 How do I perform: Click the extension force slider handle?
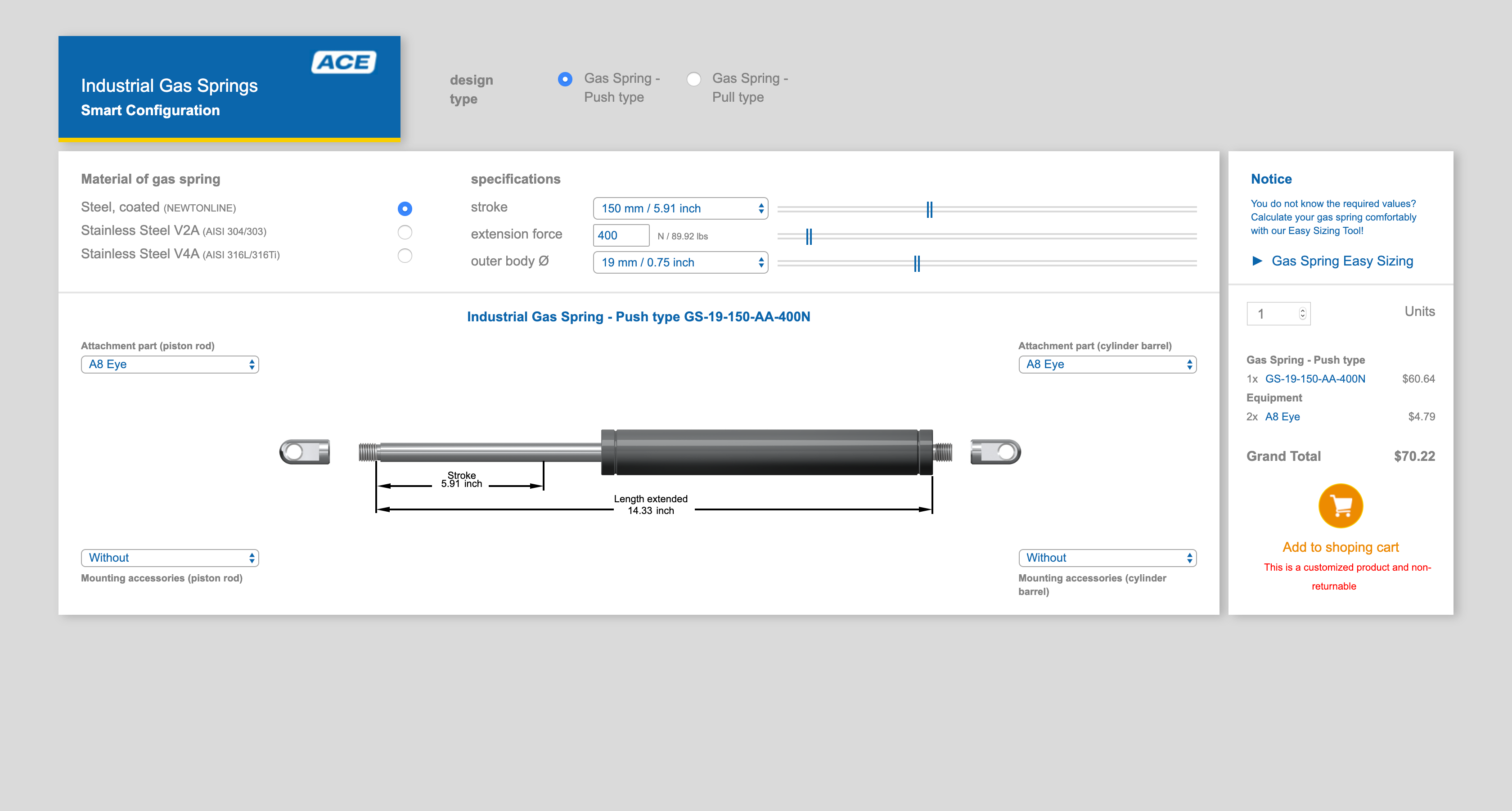(x=809, y=236)
